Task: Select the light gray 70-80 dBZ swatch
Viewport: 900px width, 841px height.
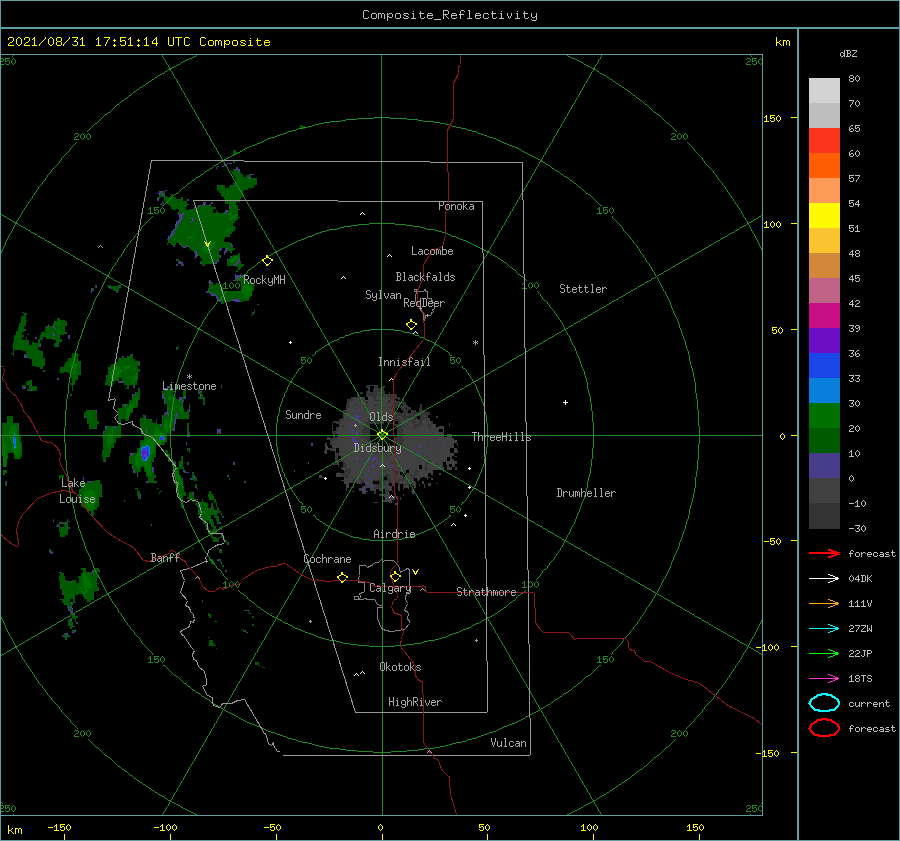Action: (x=824, y=91)
